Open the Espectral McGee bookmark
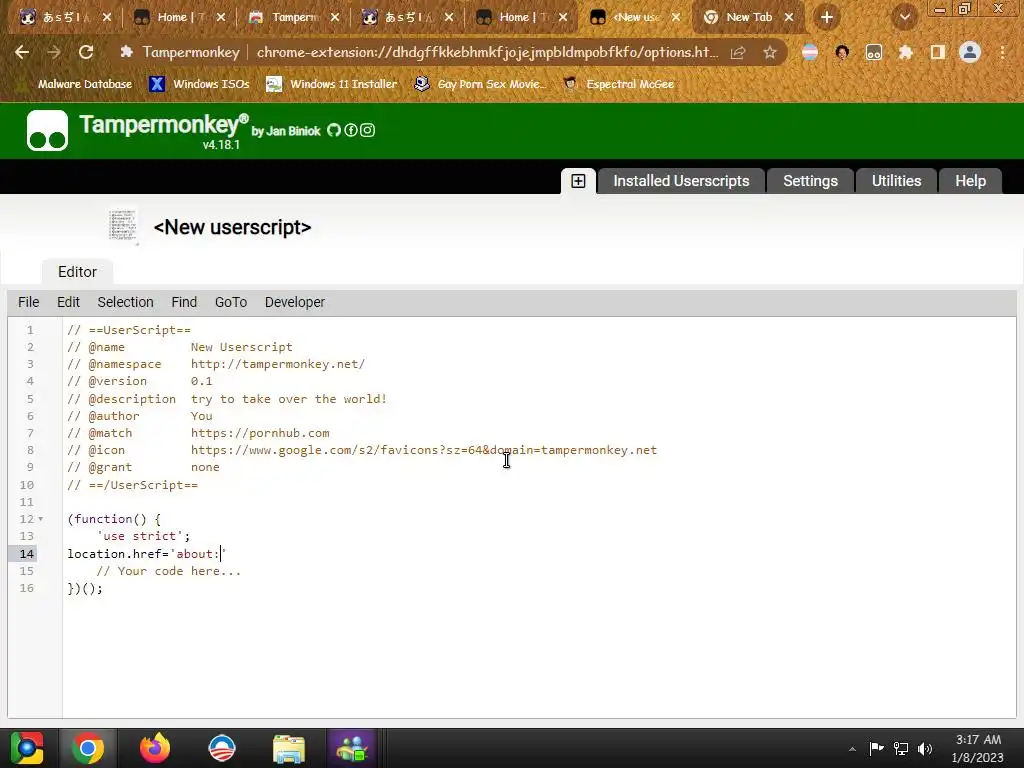The width and height of the screenshot is (1024, 768). 619,84
